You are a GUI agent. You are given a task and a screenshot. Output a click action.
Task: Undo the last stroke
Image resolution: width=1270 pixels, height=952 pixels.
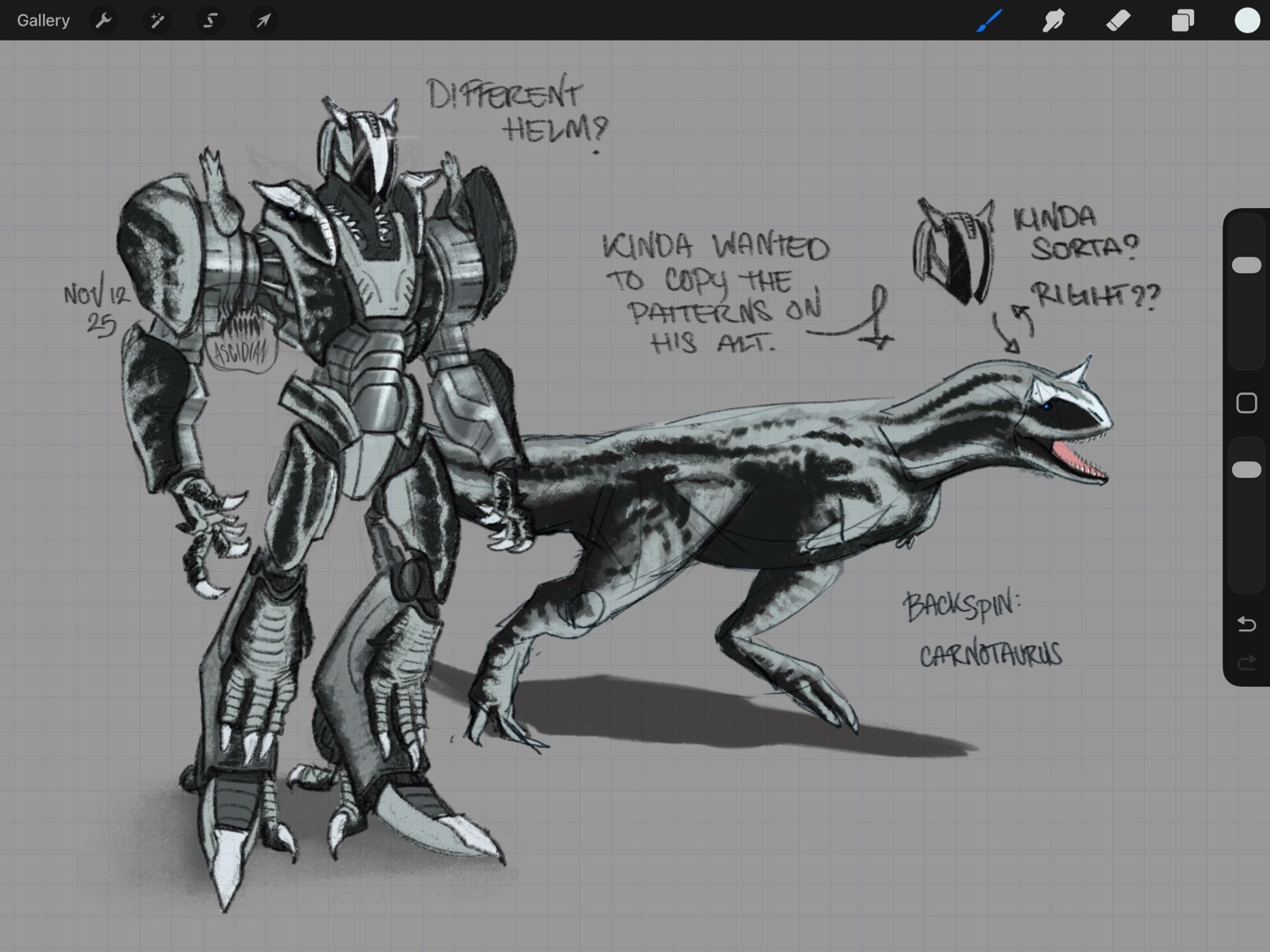tap(1246, 624)
